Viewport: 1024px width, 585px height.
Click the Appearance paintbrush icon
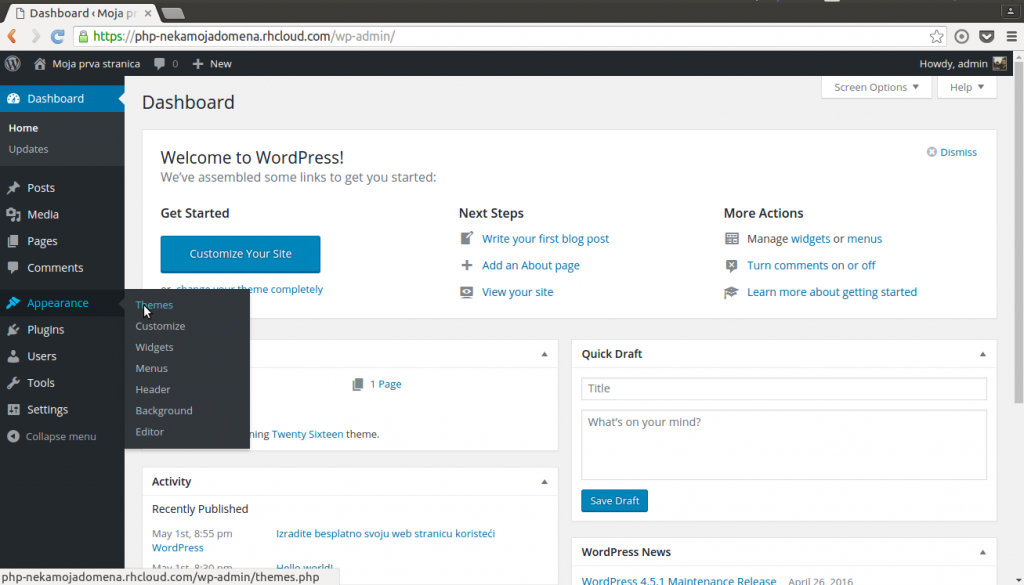pos(13,303)
